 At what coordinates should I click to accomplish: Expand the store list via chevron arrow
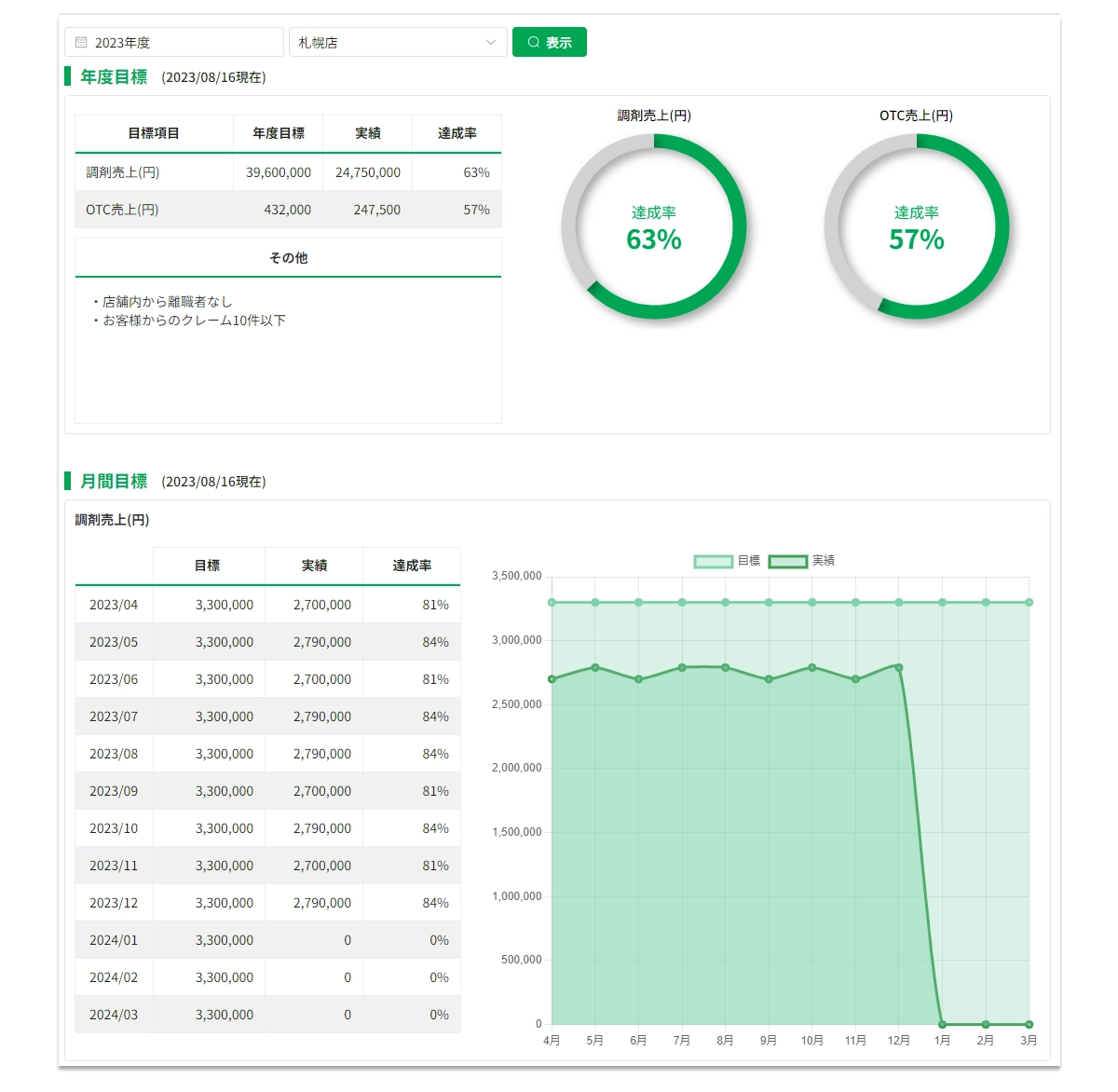click(x=491, y=42)
